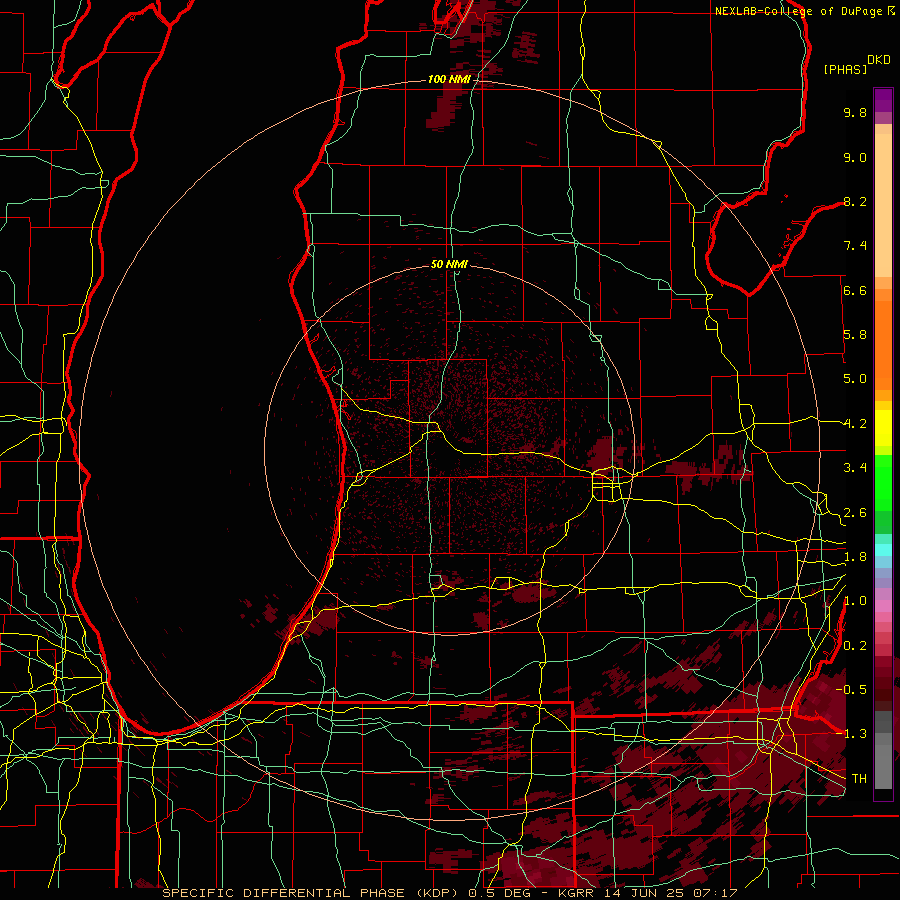
Task: Click the 100 NMI range ring label
Action: pos(449,79)
